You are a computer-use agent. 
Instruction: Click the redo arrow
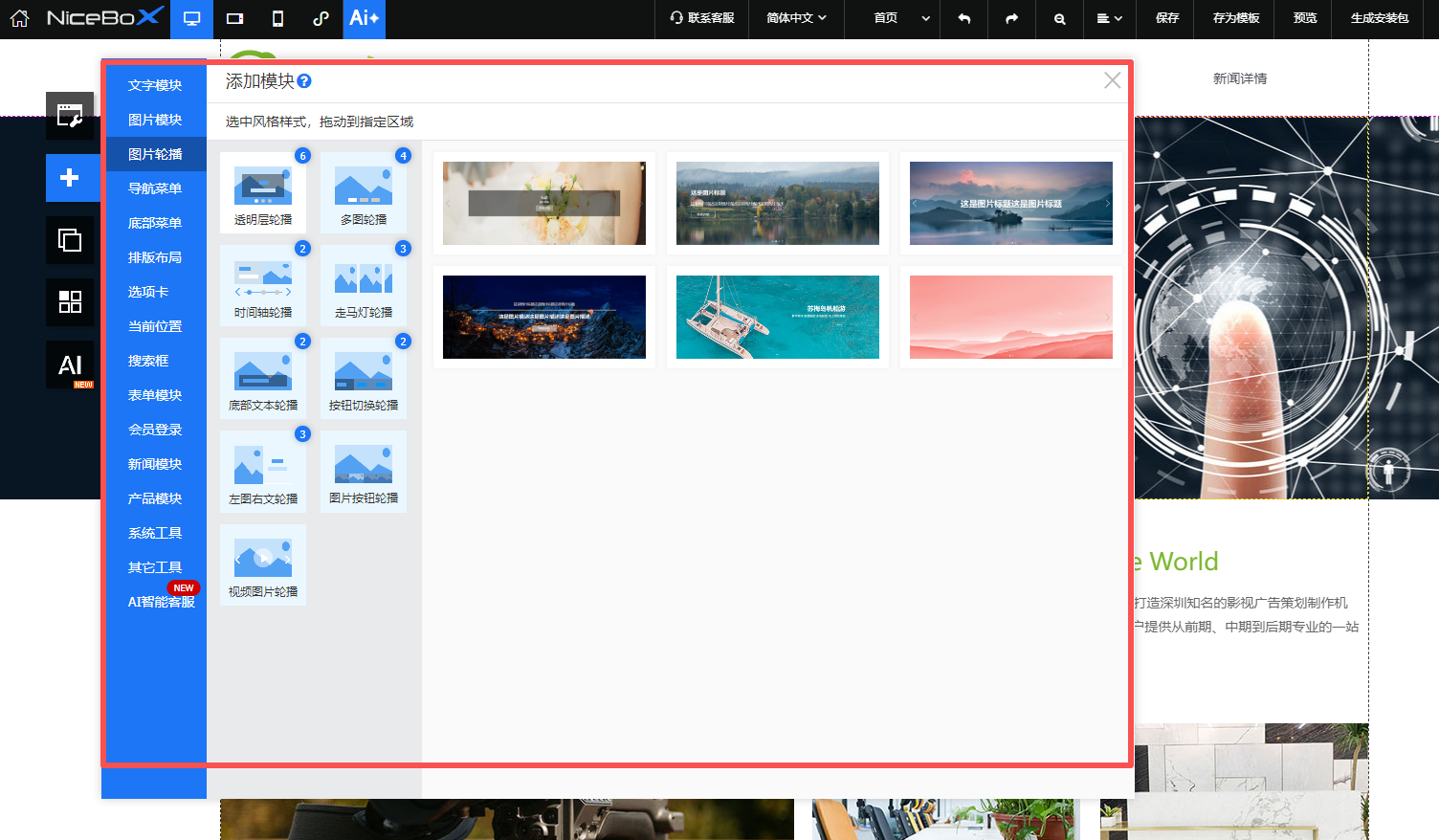click(x=1011, y=18)
